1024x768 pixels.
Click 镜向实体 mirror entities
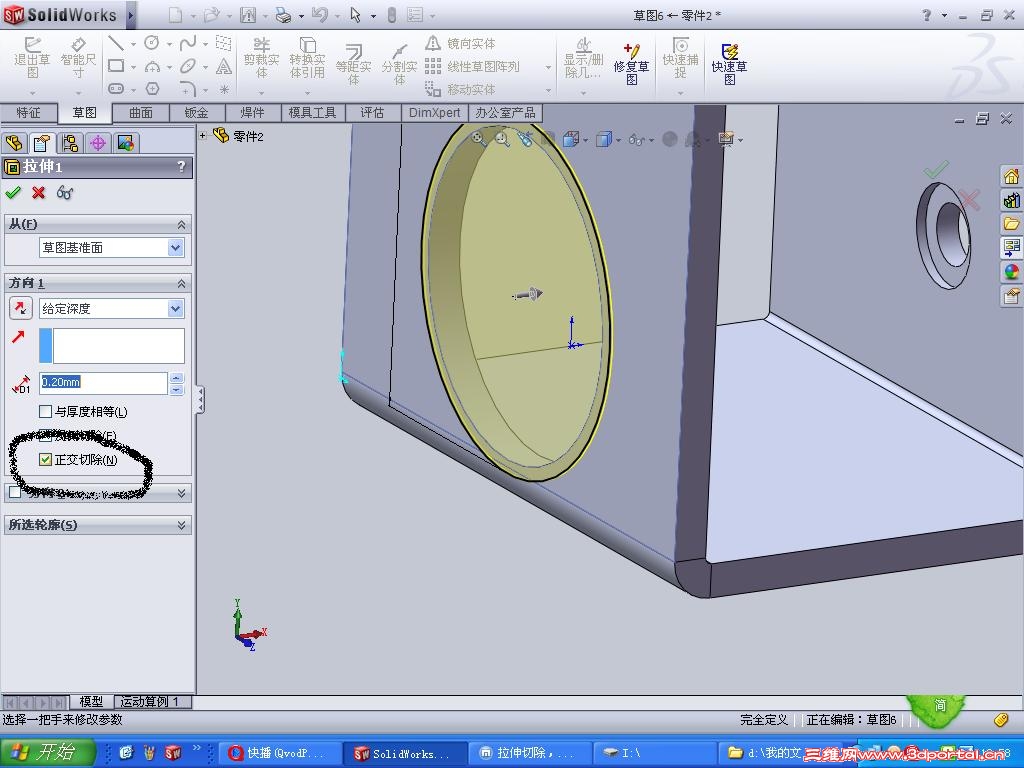(460, 44)
